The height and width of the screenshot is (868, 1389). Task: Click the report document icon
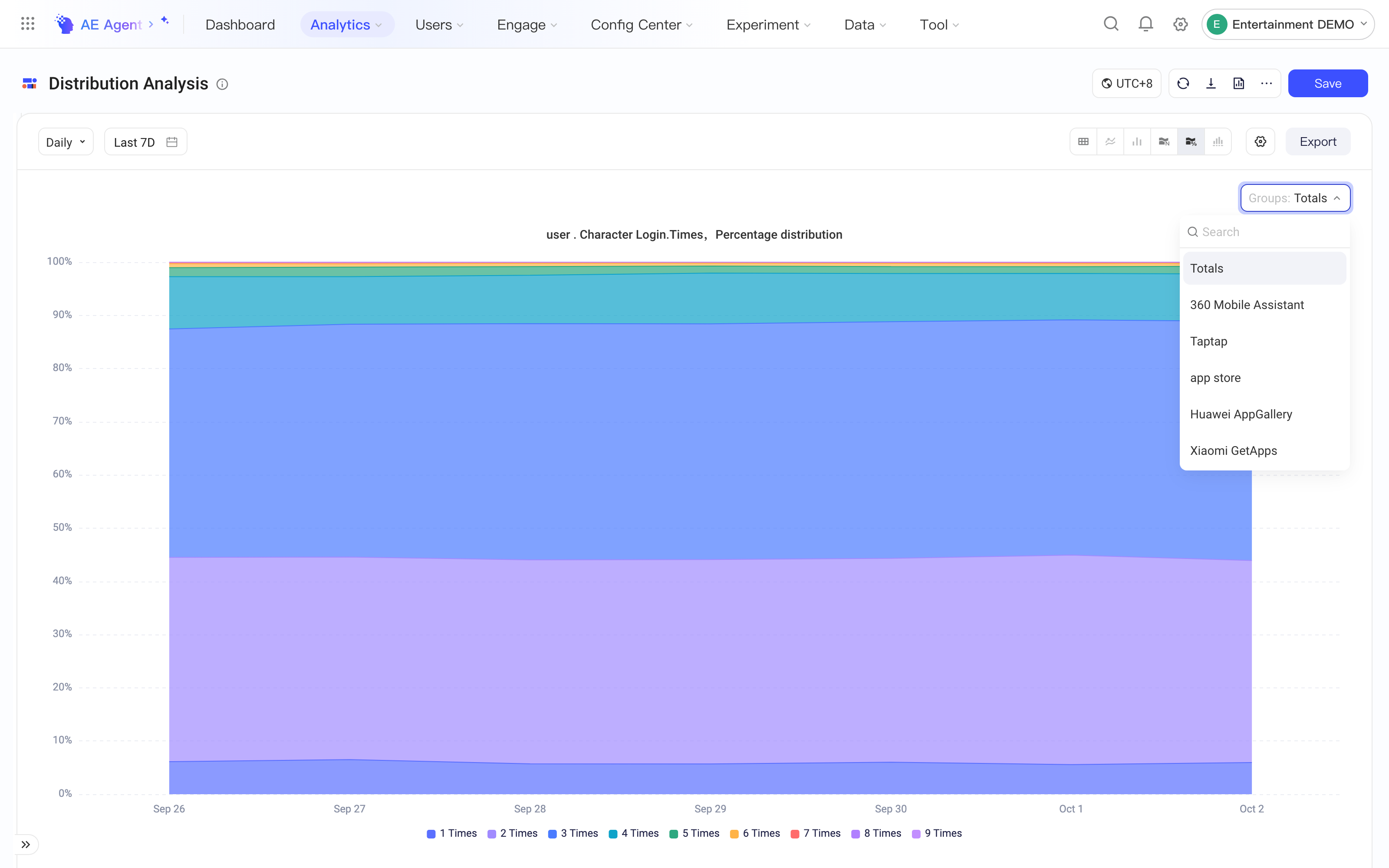[x=1239, y=84]
